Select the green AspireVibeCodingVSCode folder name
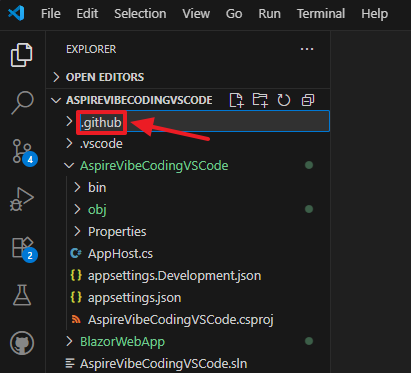This screenshot has width=411, height=373. 154,166
